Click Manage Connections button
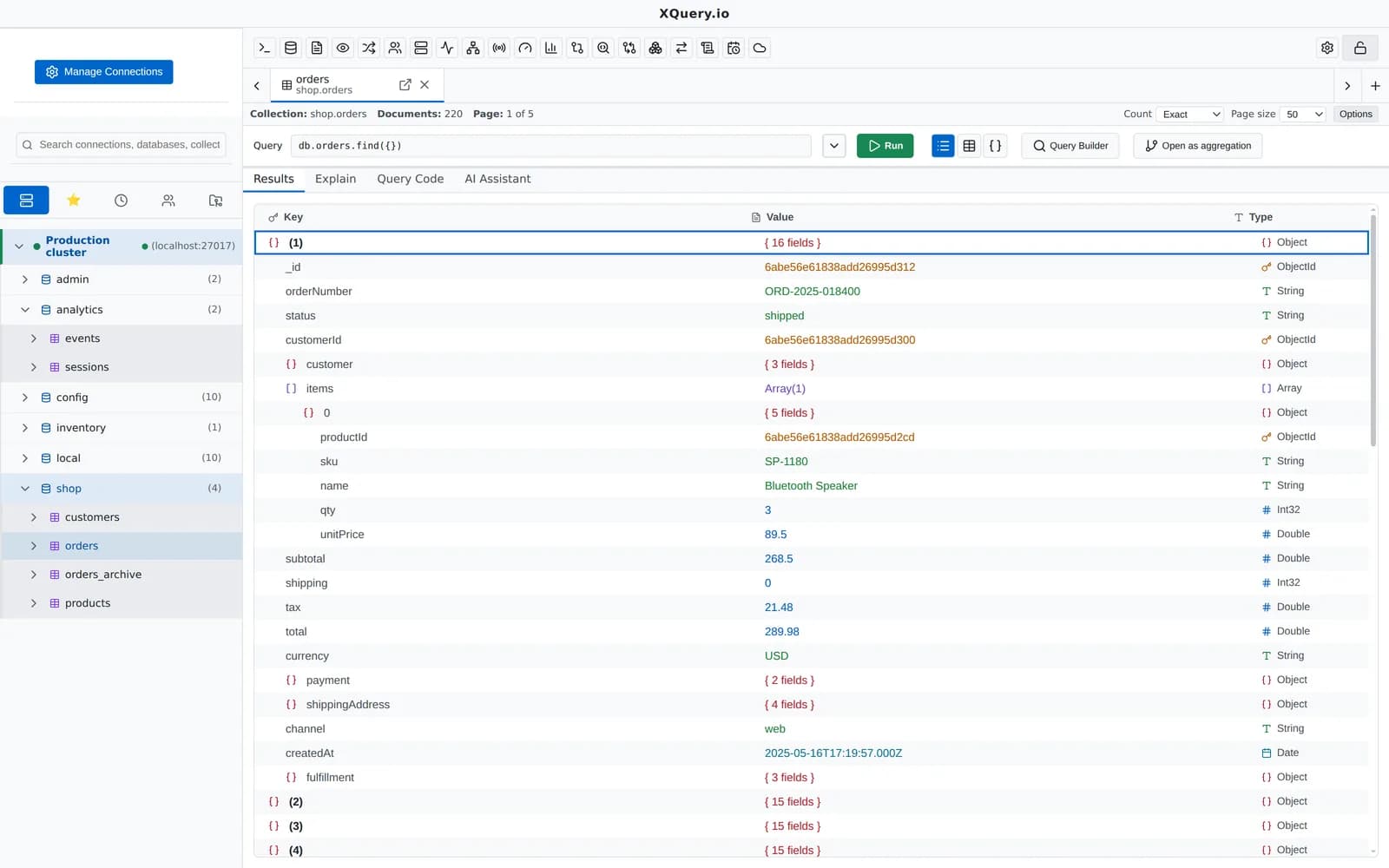Image resolution: width=1389 pixels, height=868 pixels. 104,72
